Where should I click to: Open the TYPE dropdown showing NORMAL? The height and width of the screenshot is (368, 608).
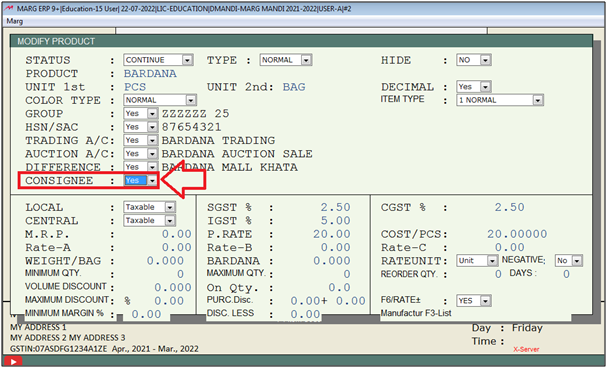286,60
